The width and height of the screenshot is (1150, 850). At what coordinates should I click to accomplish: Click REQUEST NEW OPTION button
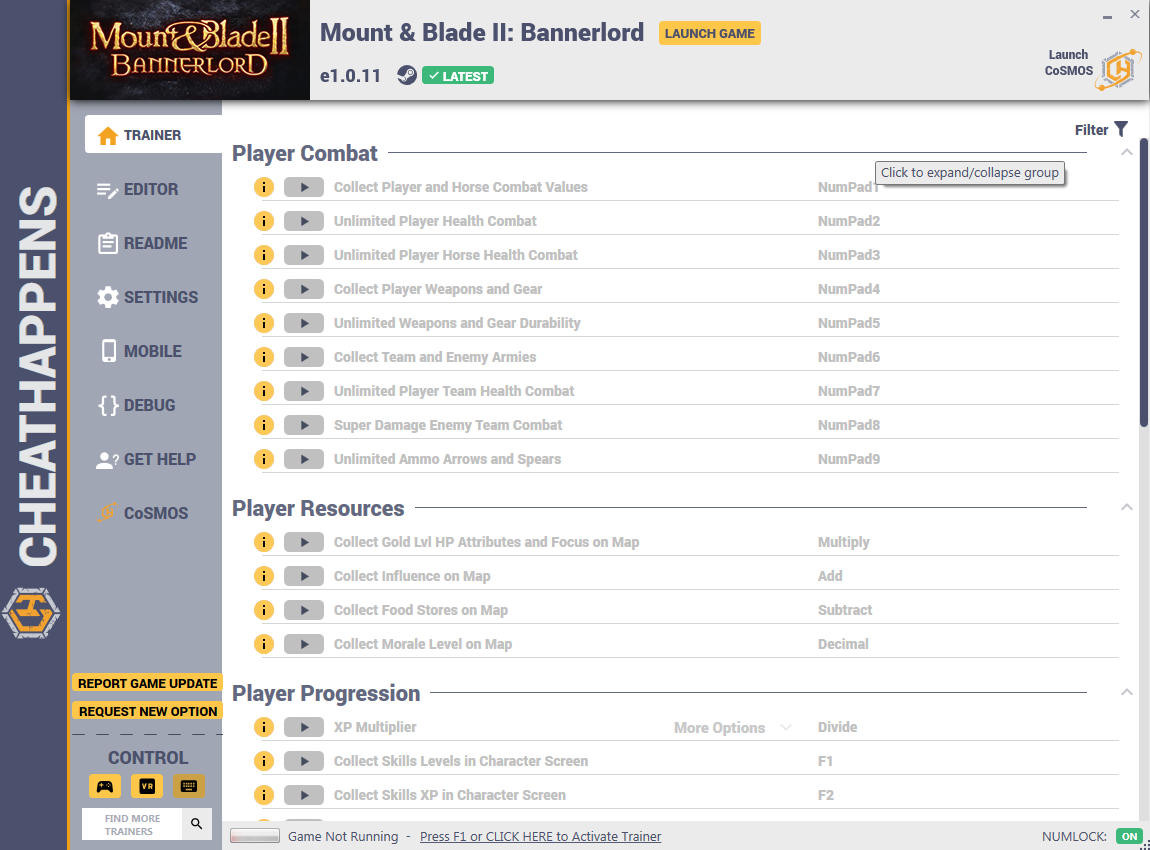[x=147, y=711]
